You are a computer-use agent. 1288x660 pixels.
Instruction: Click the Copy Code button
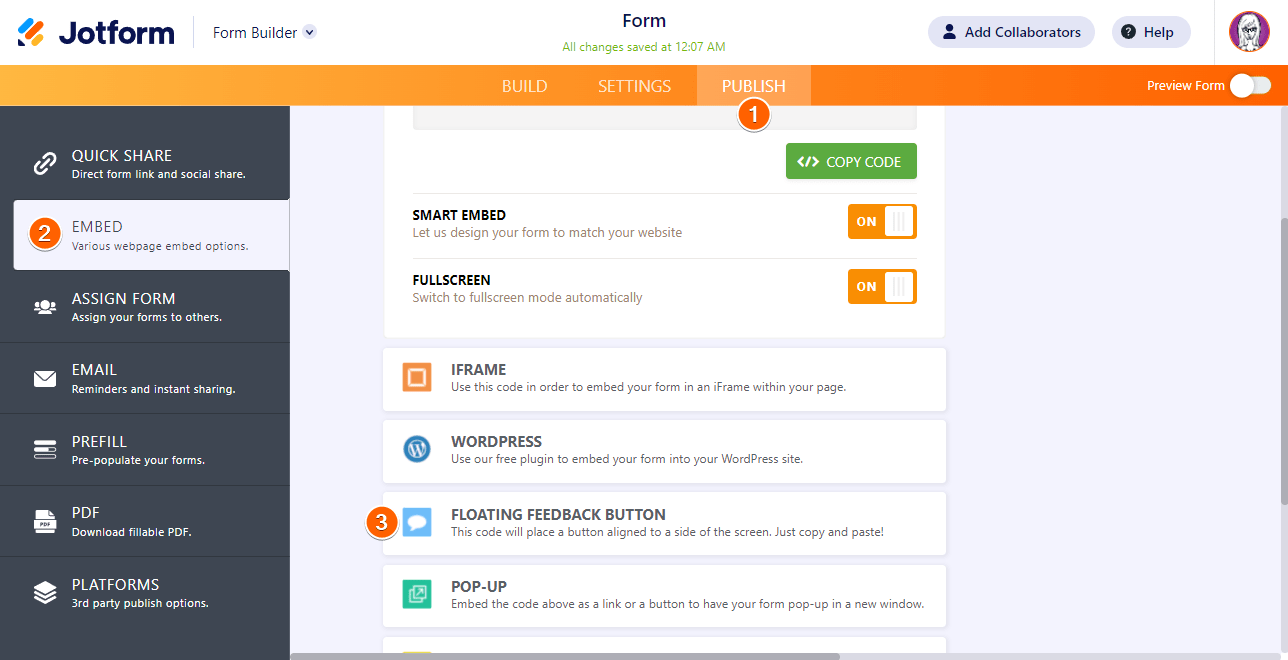point(851,161)
